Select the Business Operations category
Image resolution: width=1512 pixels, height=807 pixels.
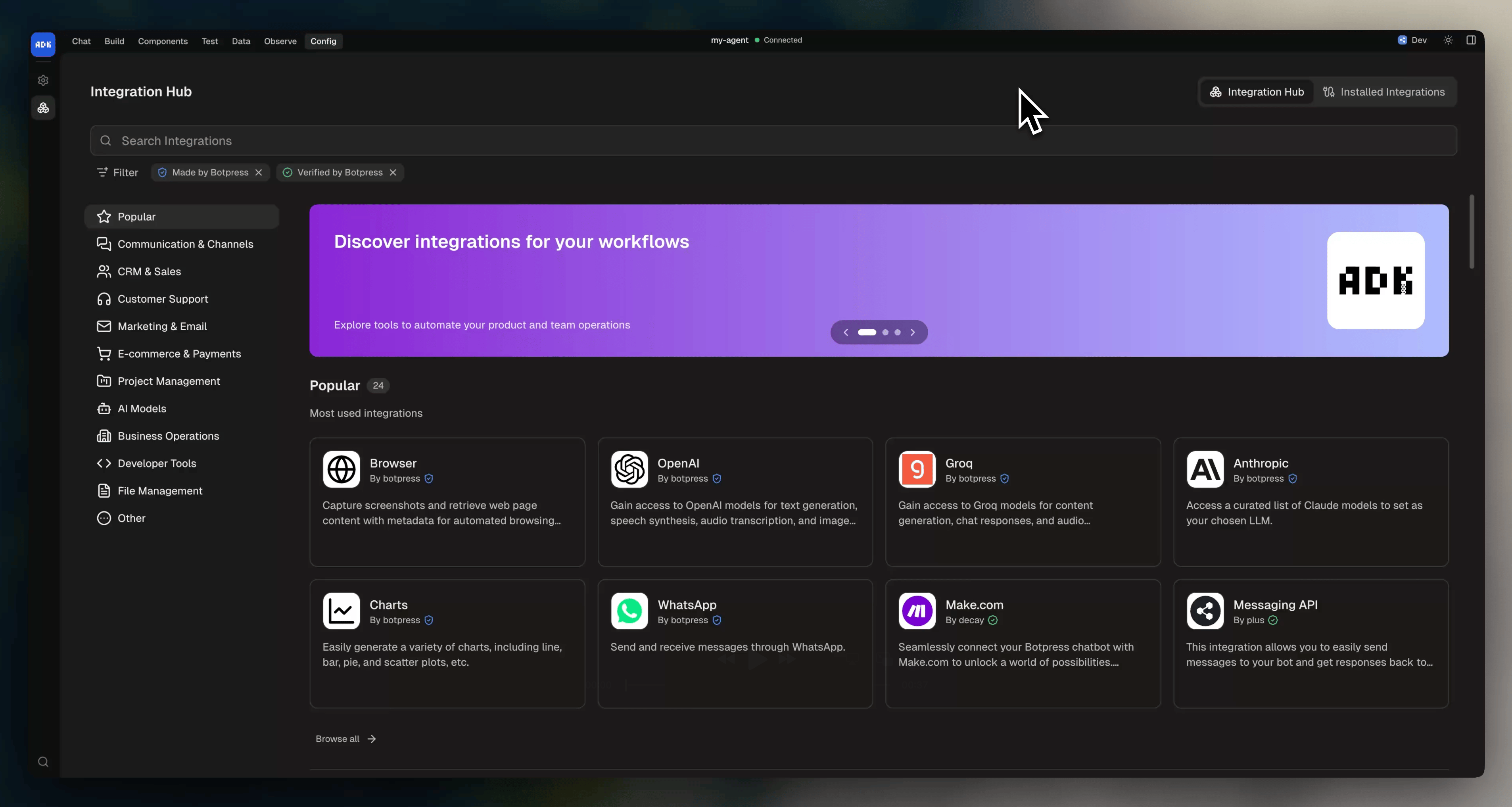coord(182,436)
